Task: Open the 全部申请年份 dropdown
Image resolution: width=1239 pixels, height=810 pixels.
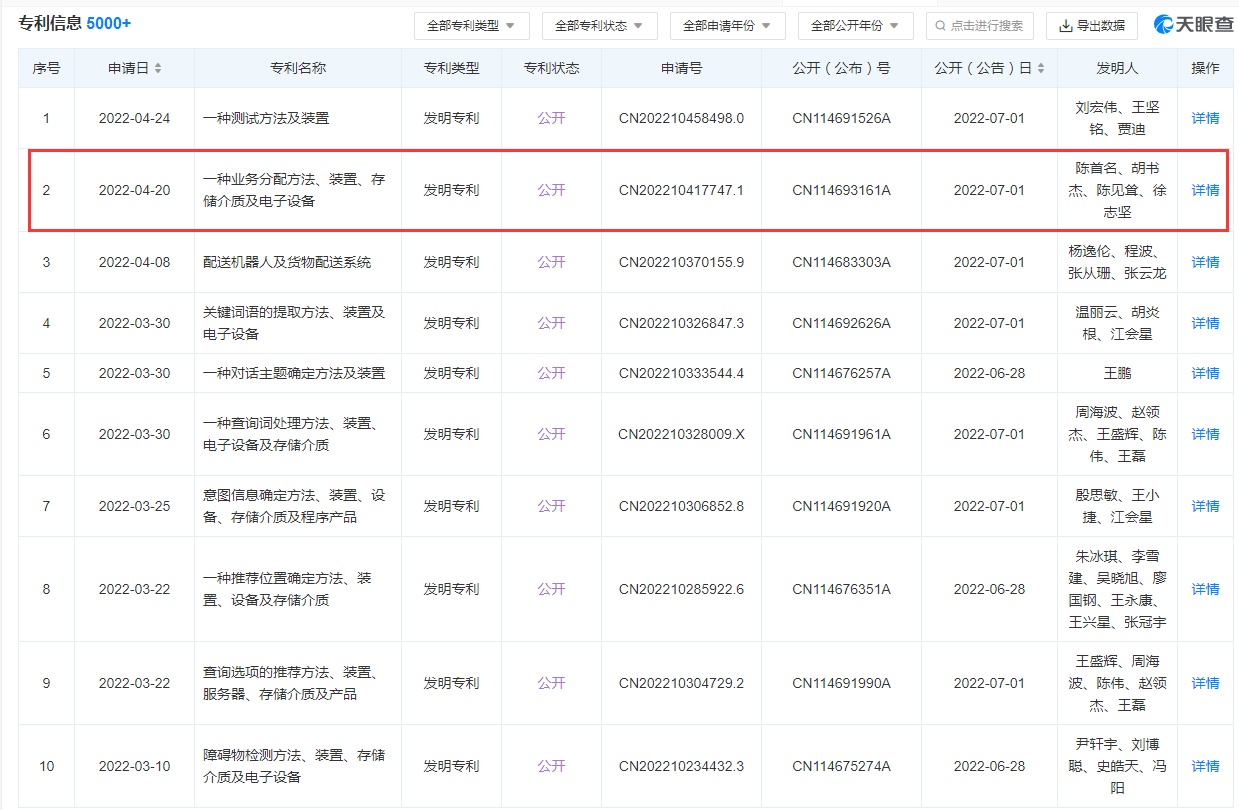Action: pos(727,26)
